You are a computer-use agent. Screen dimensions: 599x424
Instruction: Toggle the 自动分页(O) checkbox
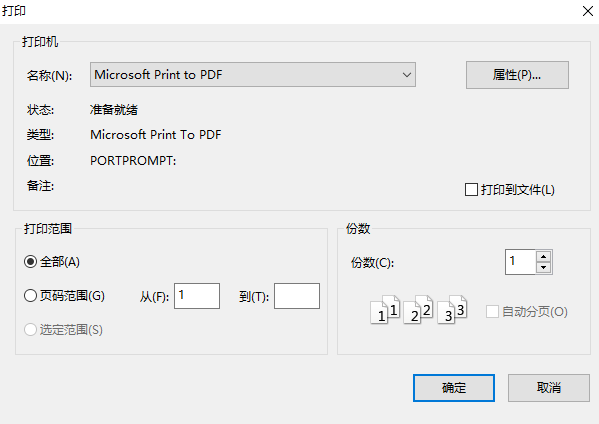(492, 311)
